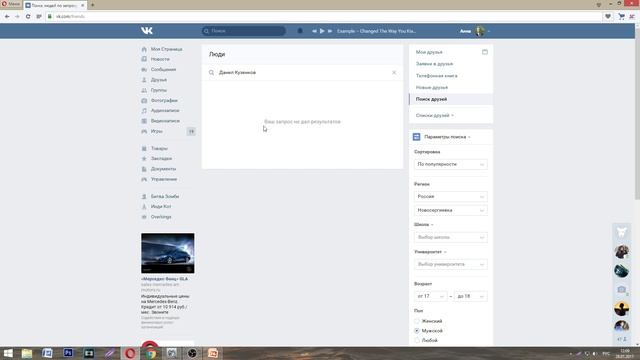Viewport: 640px width, 360px height.
Task: Open the sorting dropdown По популярности
Action: (x=451, y=164)
